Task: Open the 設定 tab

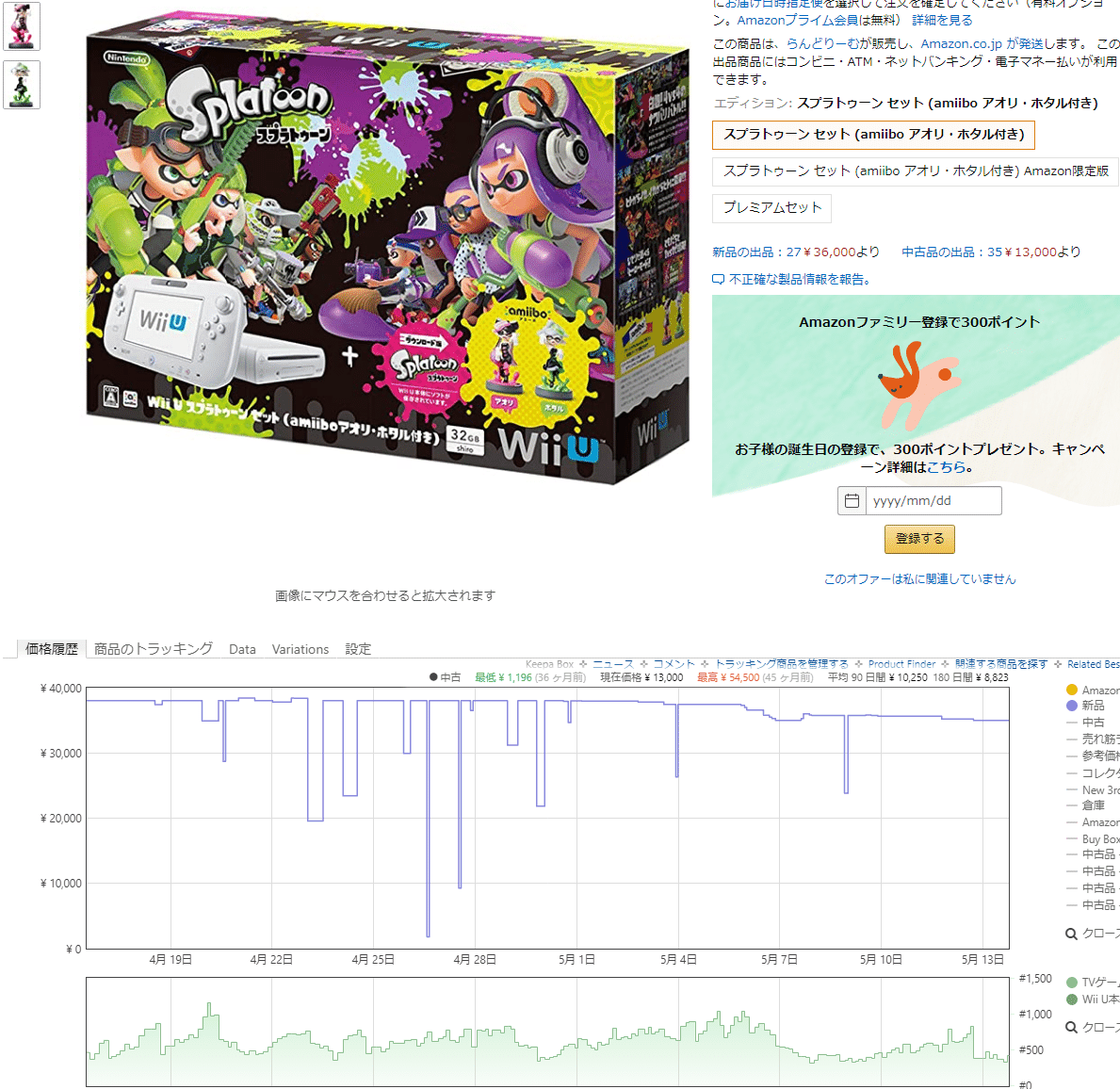Action: pyautogui.click(x=358, y=649)
